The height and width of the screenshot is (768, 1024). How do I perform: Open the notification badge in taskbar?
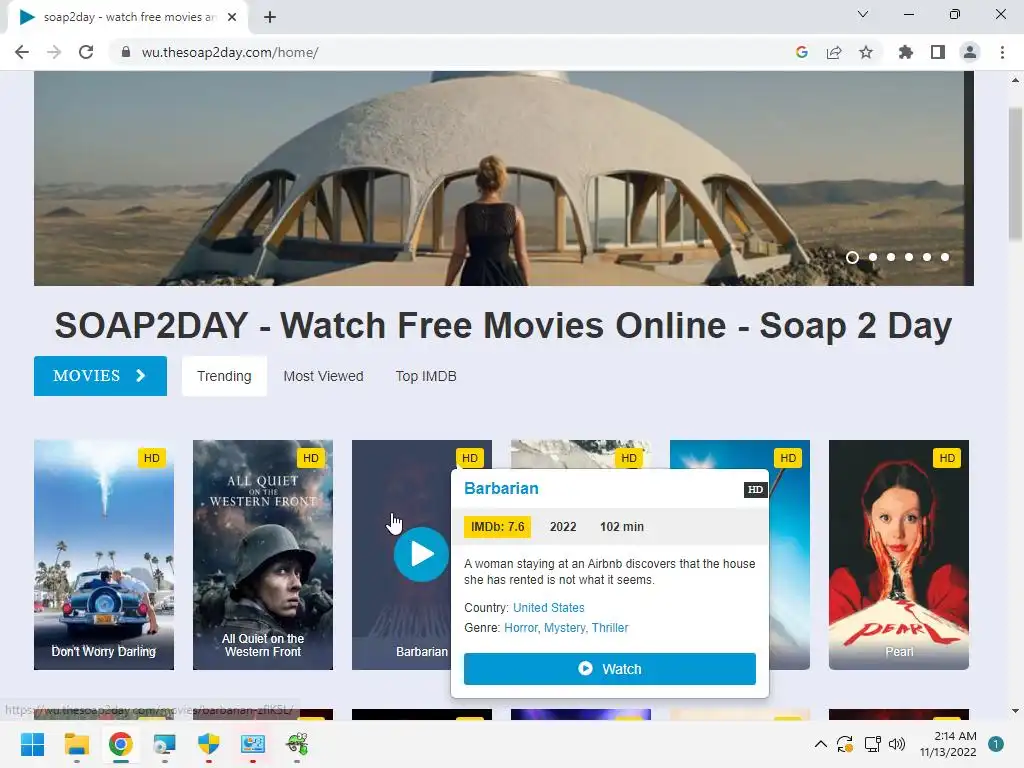pos(996,744)
